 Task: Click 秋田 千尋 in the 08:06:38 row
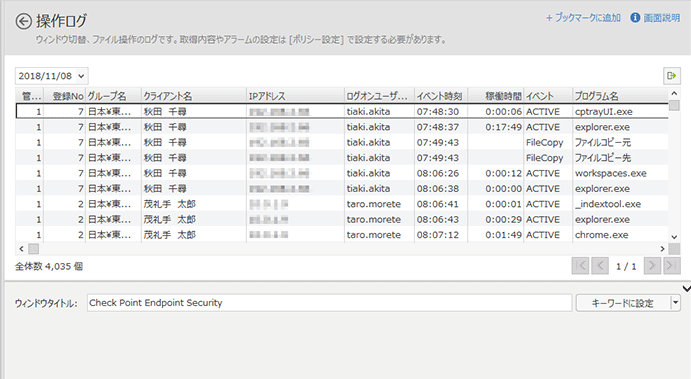click(x=165, y=189)
